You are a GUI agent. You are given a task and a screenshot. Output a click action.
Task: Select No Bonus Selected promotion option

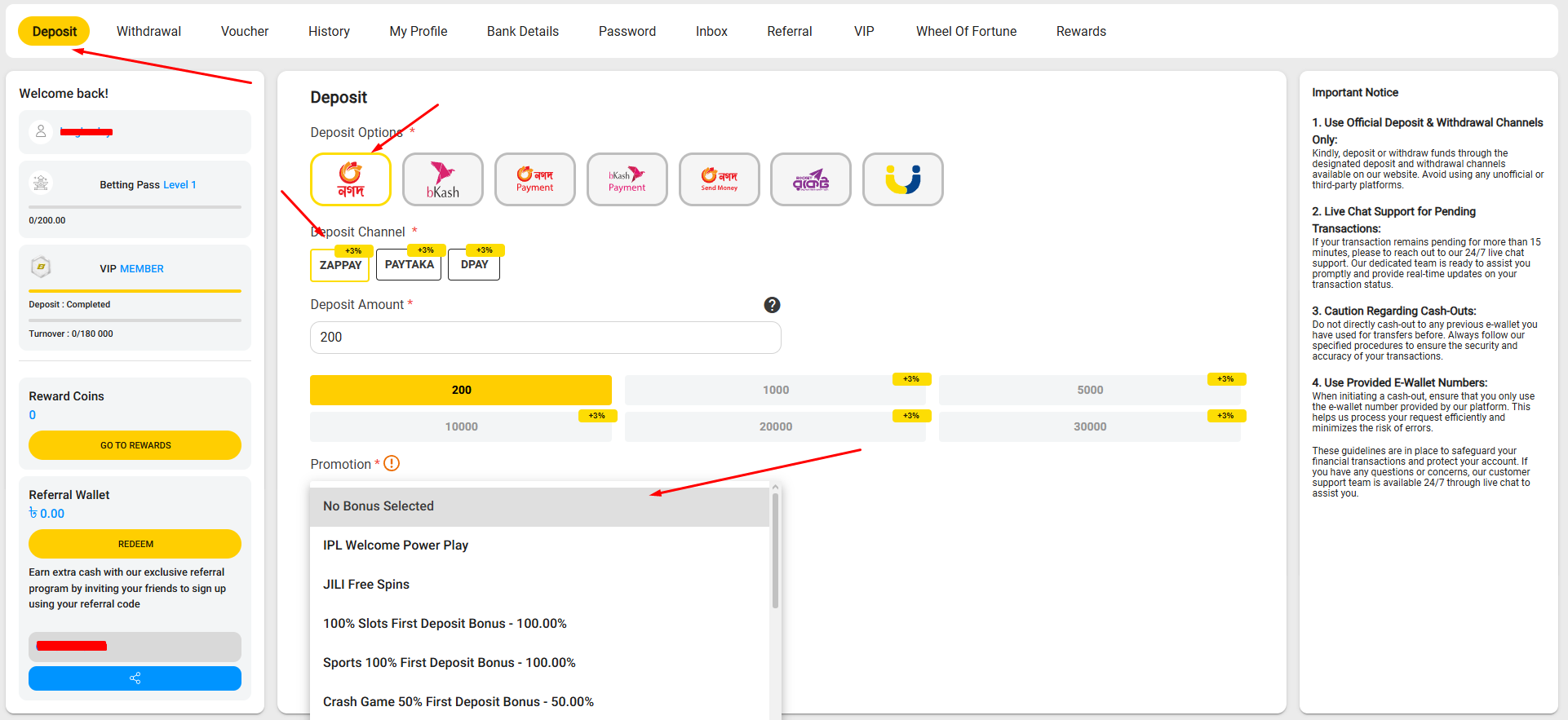coord(539,506)
